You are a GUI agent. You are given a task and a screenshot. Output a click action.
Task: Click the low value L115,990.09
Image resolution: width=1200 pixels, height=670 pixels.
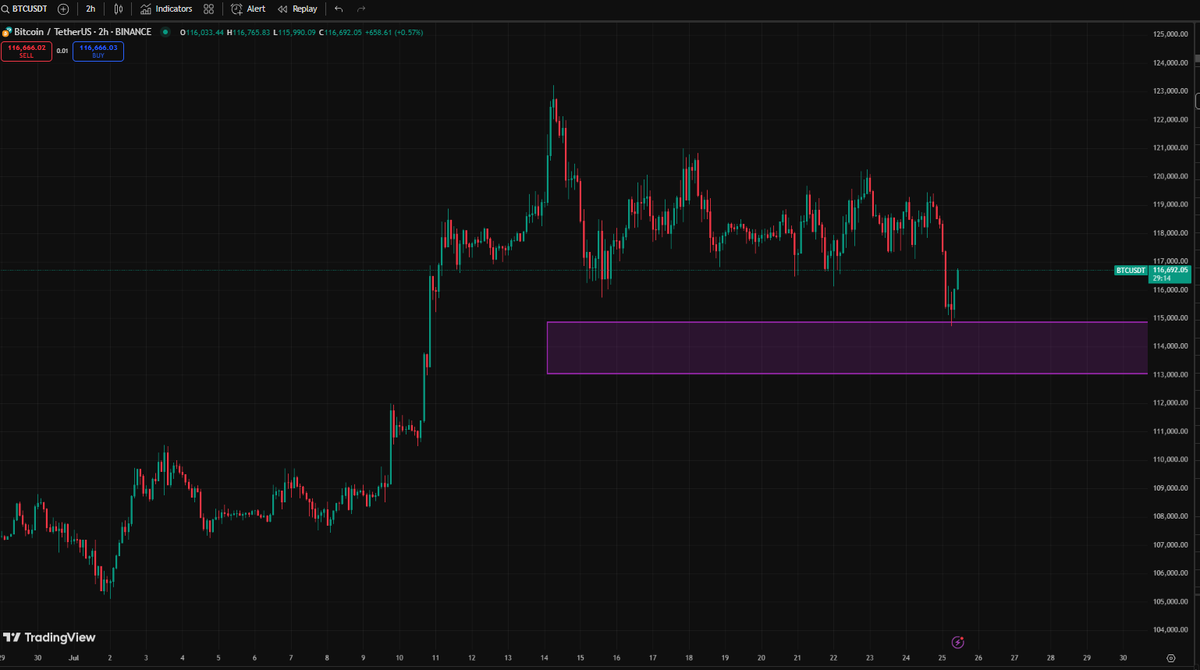click(x=295, y=32)
